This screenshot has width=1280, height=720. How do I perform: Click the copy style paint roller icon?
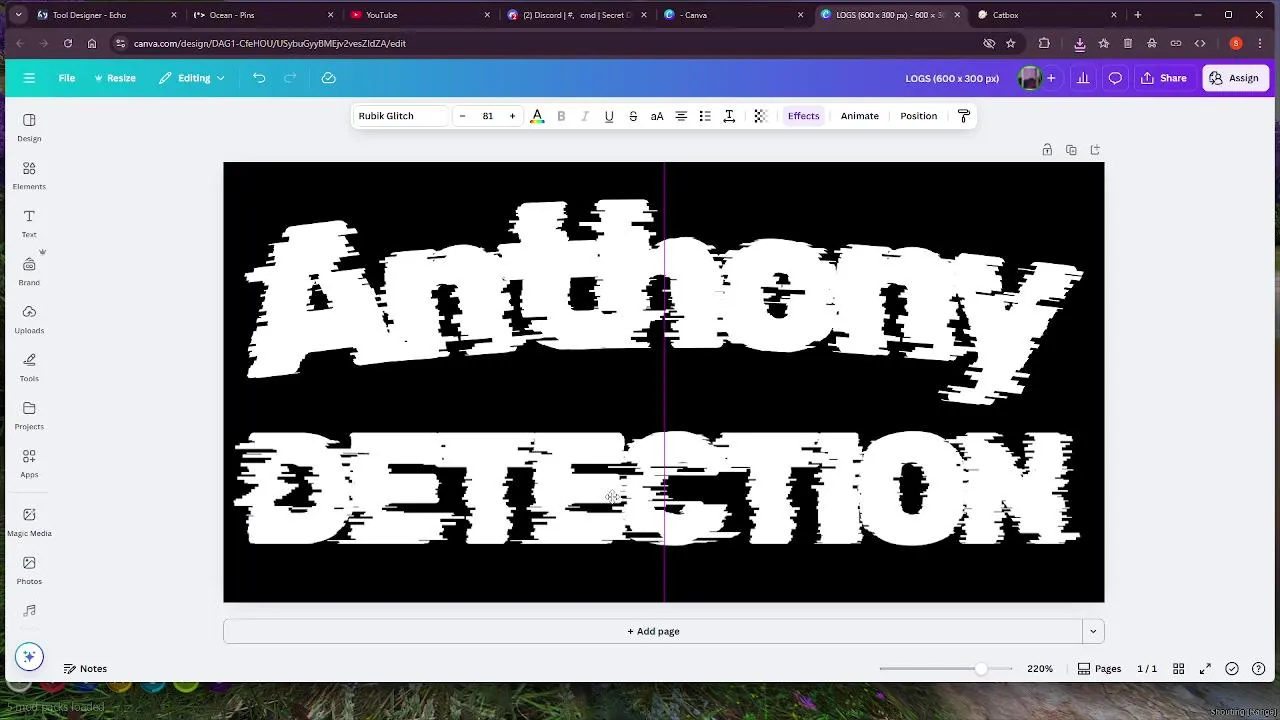click(x=964, y=116)
